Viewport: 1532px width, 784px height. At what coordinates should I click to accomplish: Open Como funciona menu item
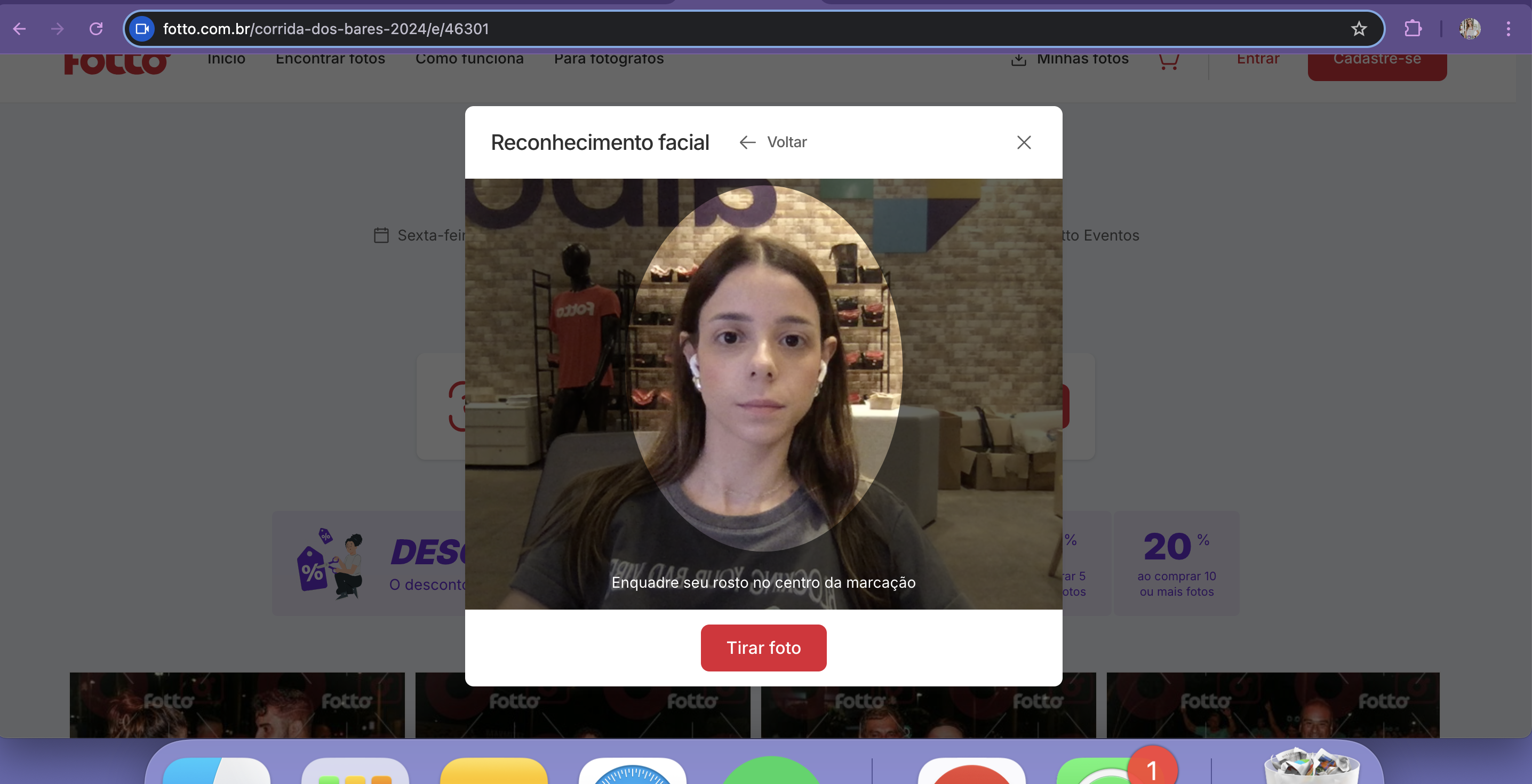pyautogui.click(x=469, y=59)
